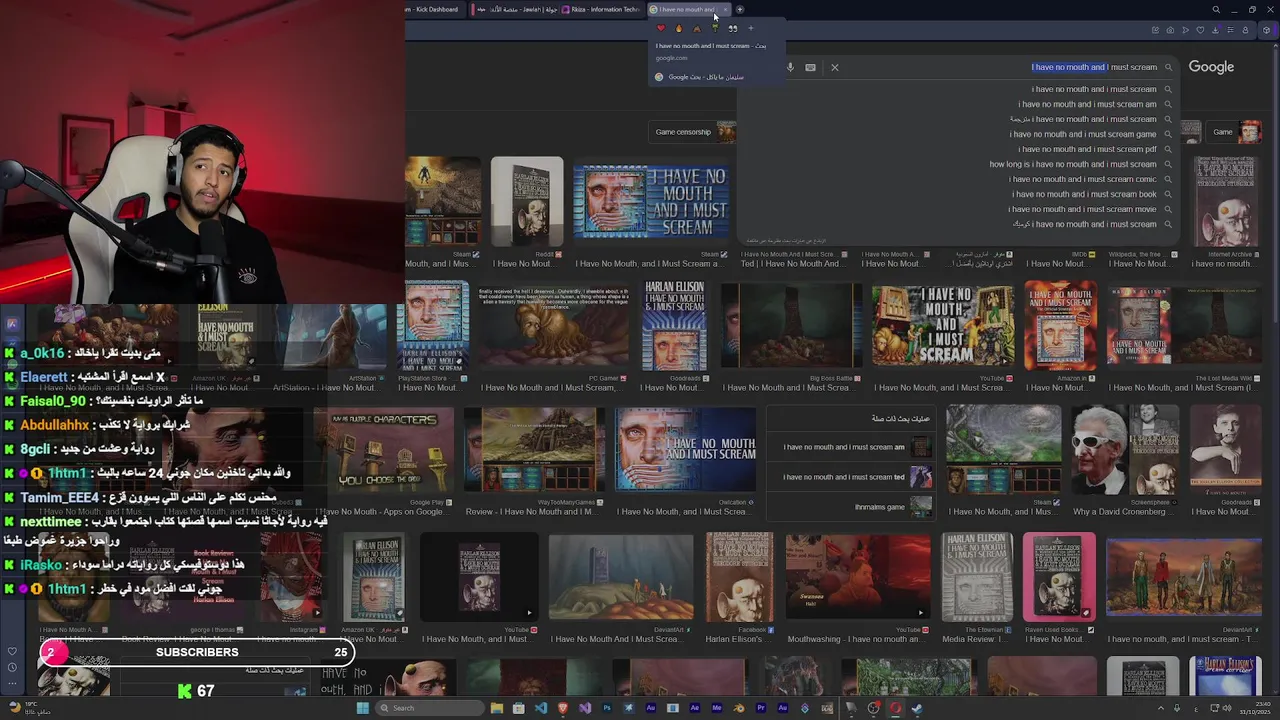This screenshot has width=1280, height=720.
Task: Click the edit page pencil icon in toolbar
Action: pos(1156,30)
